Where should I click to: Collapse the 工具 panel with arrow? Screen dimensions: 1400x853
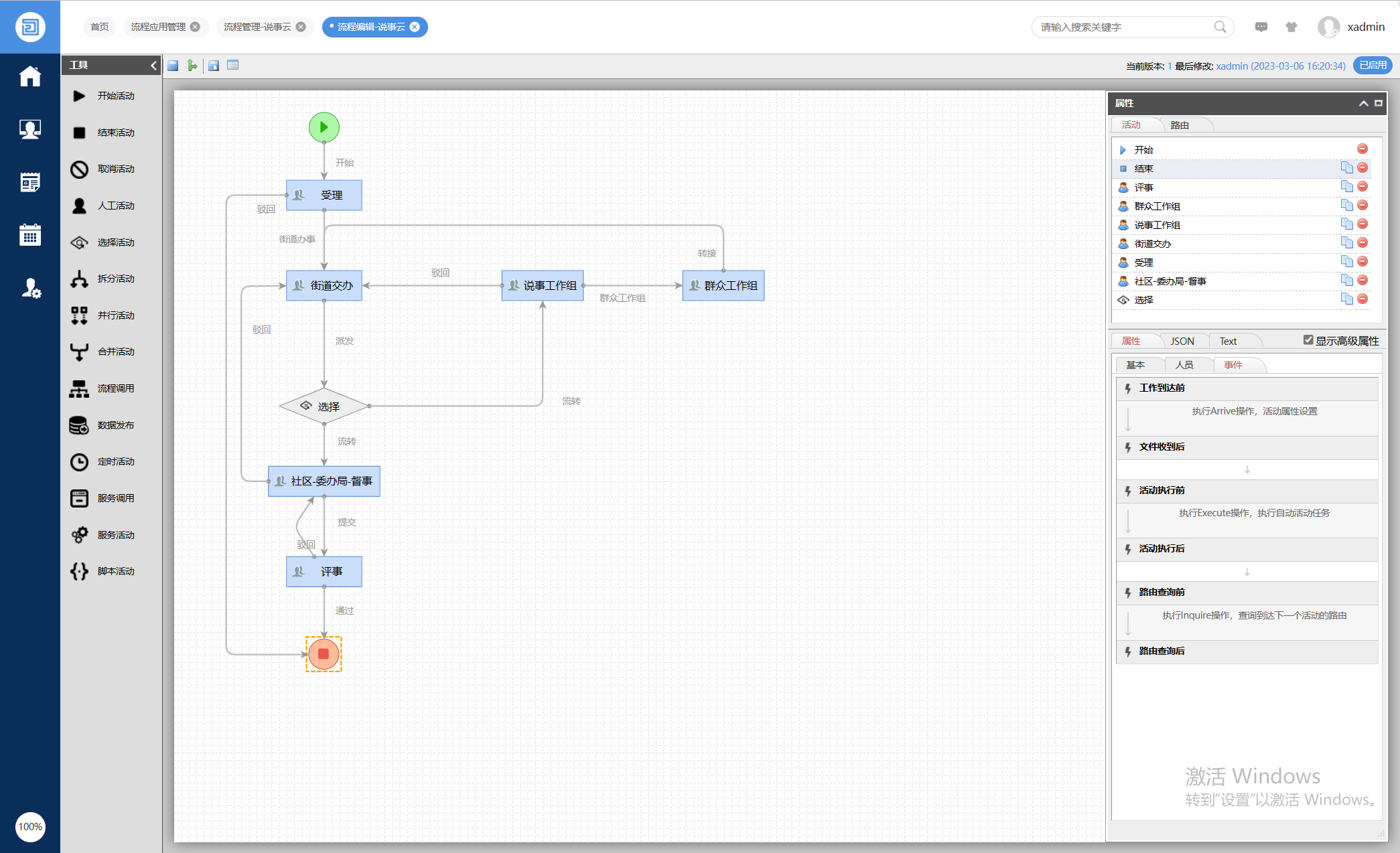tap(153, 65)
